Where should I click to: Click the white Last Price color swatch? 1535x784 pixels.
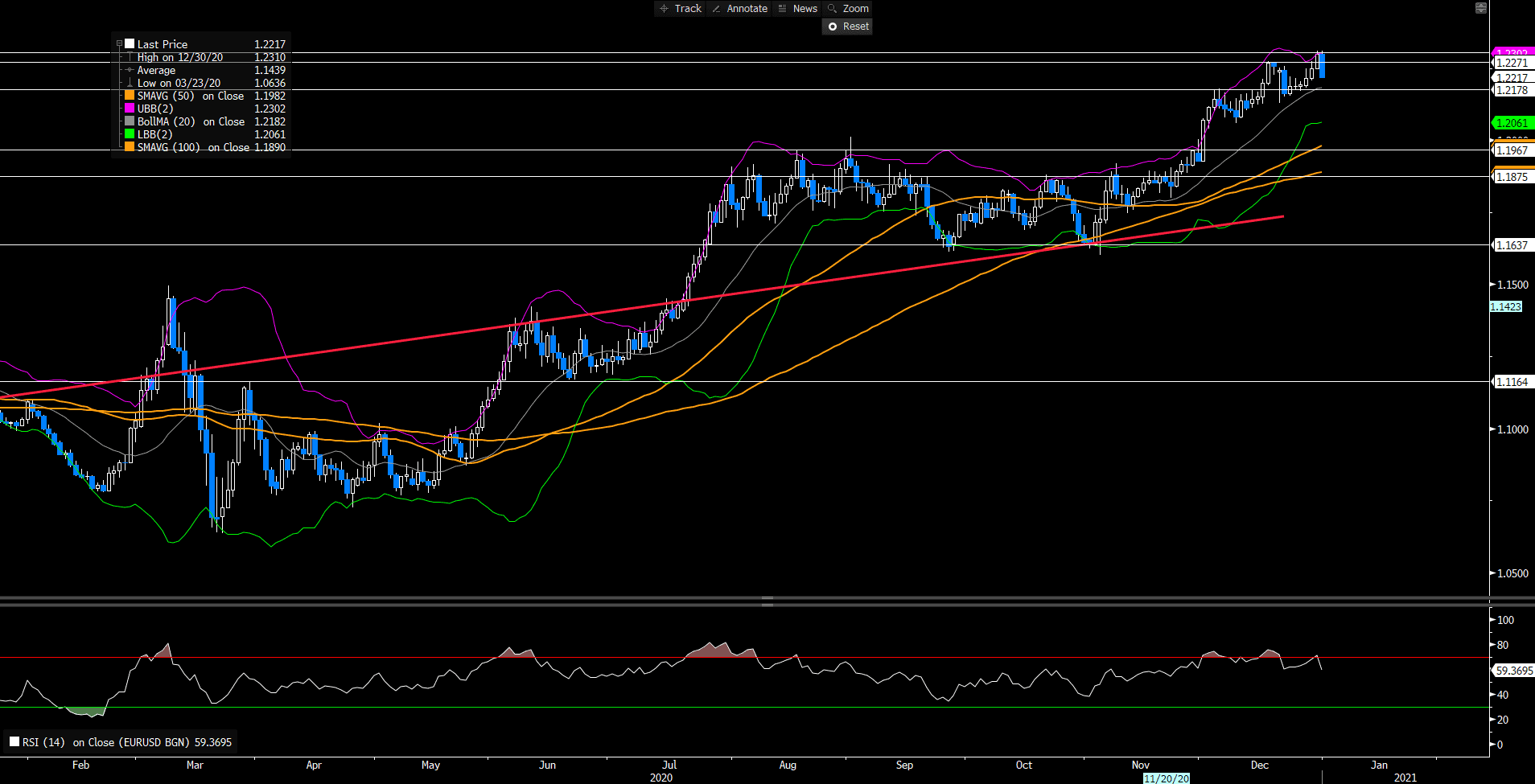[130, 44]
